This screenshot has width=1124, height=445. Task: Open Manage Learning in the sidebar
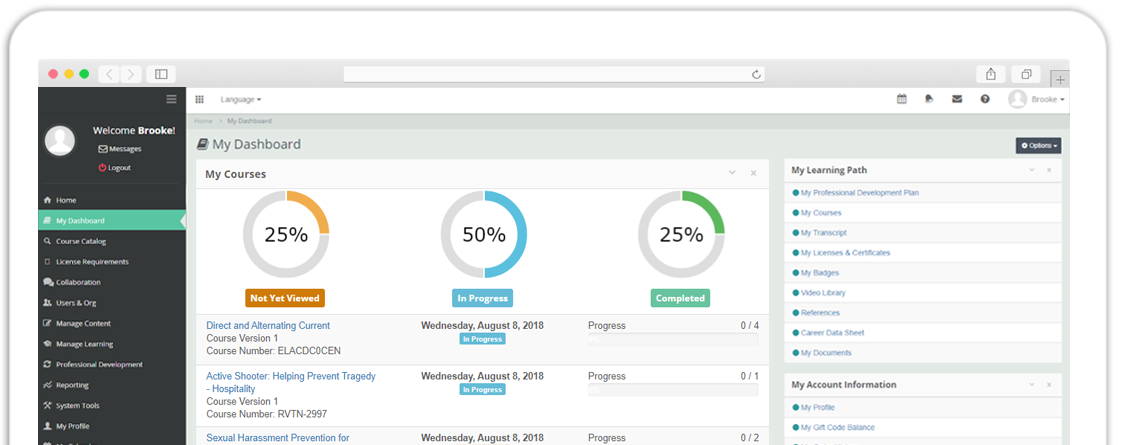tap(112, 344)
